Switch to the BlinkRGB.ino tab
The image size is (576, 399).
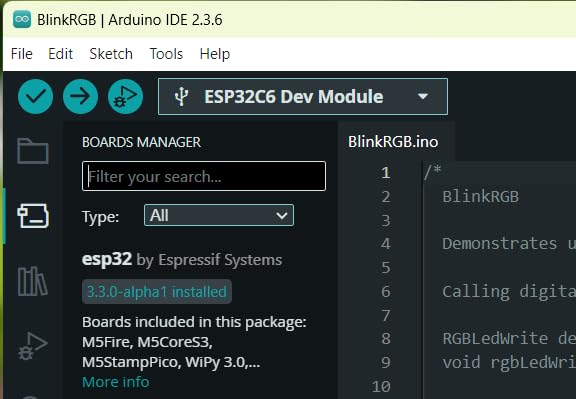pos(393,142)
